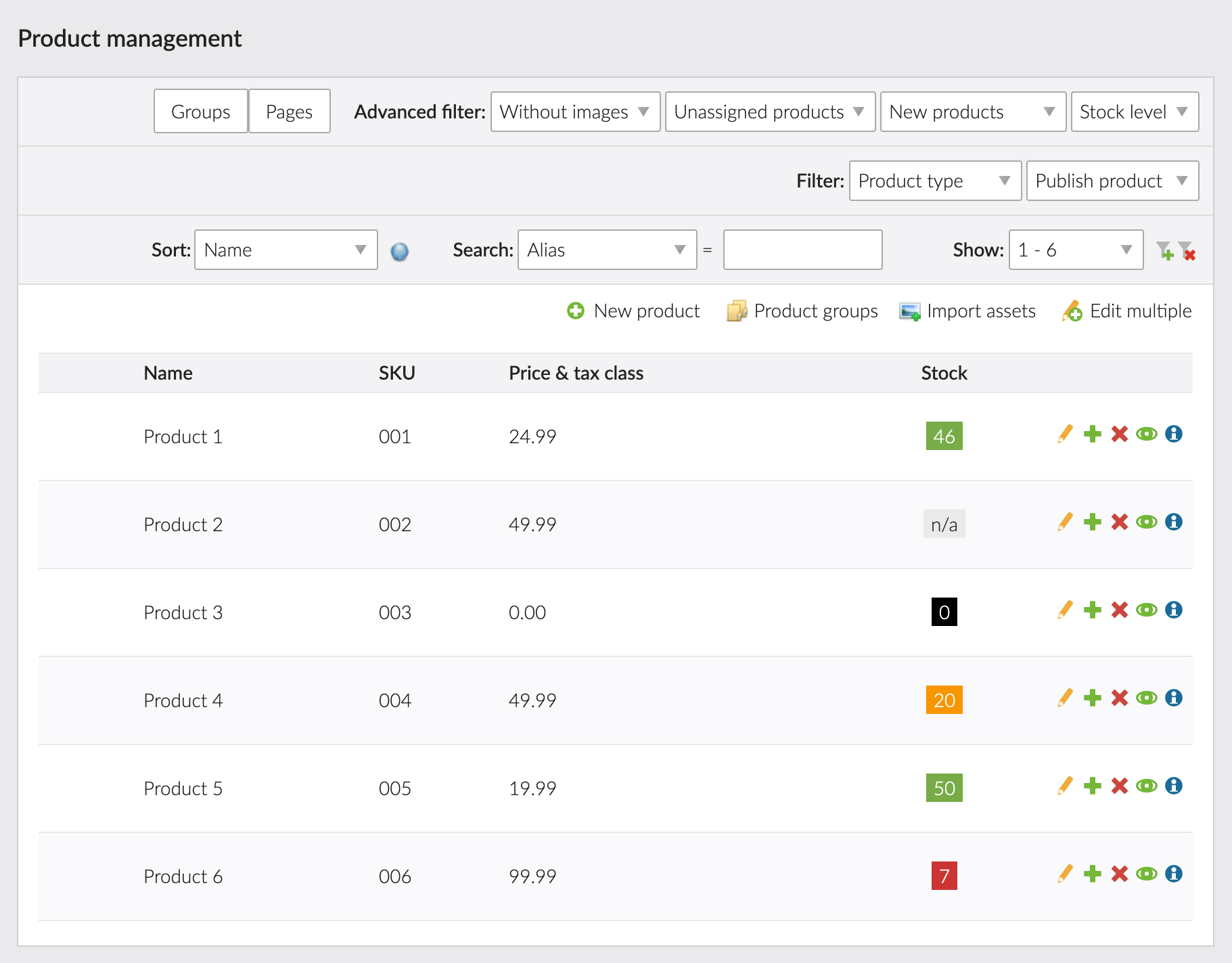Switch to the Pages tab
This screenshot has width=1232, height=963.
[x=289, y=111]
